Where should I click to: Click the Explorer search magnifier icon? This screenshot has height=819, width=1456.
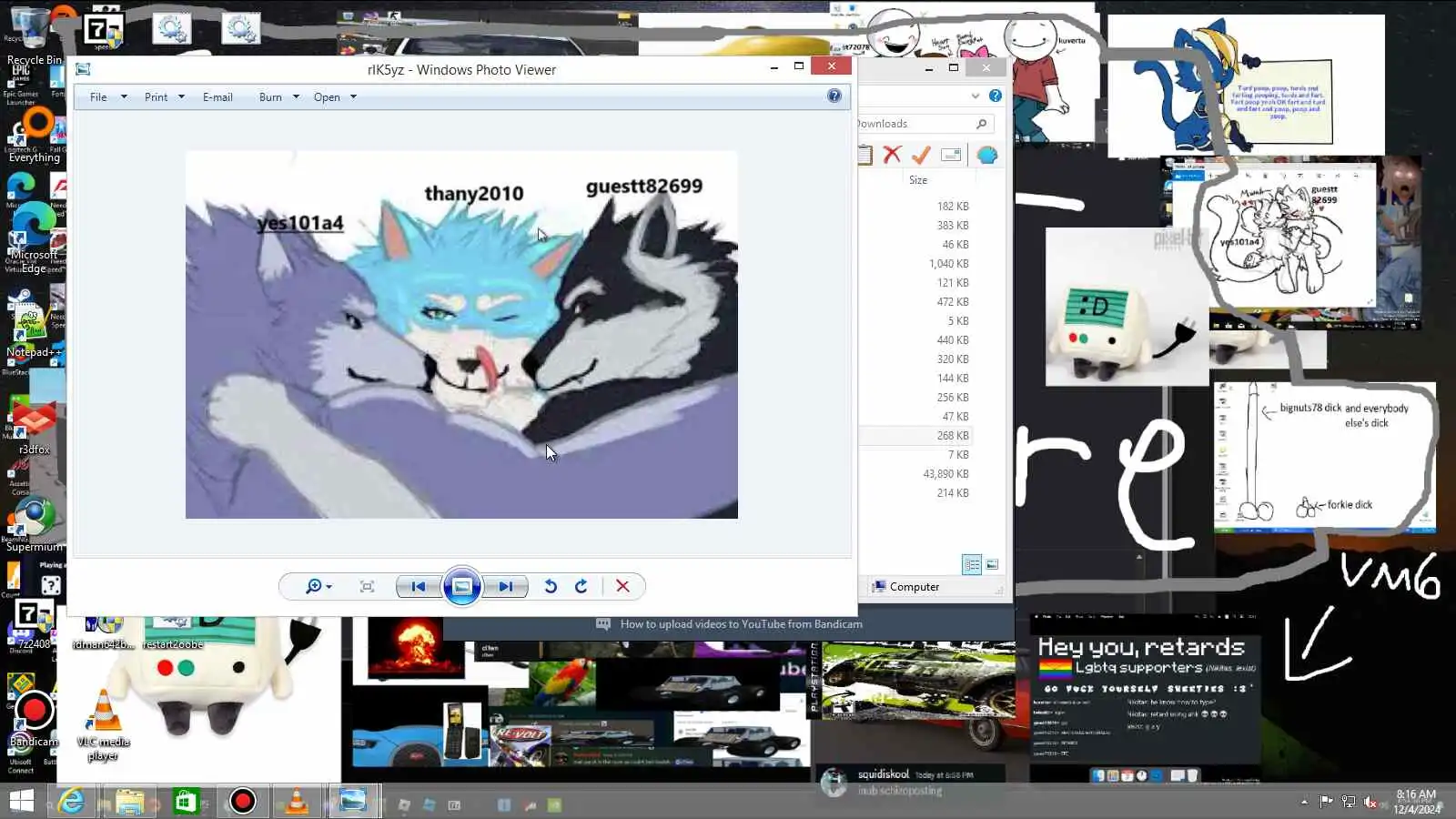coord(981,124)
